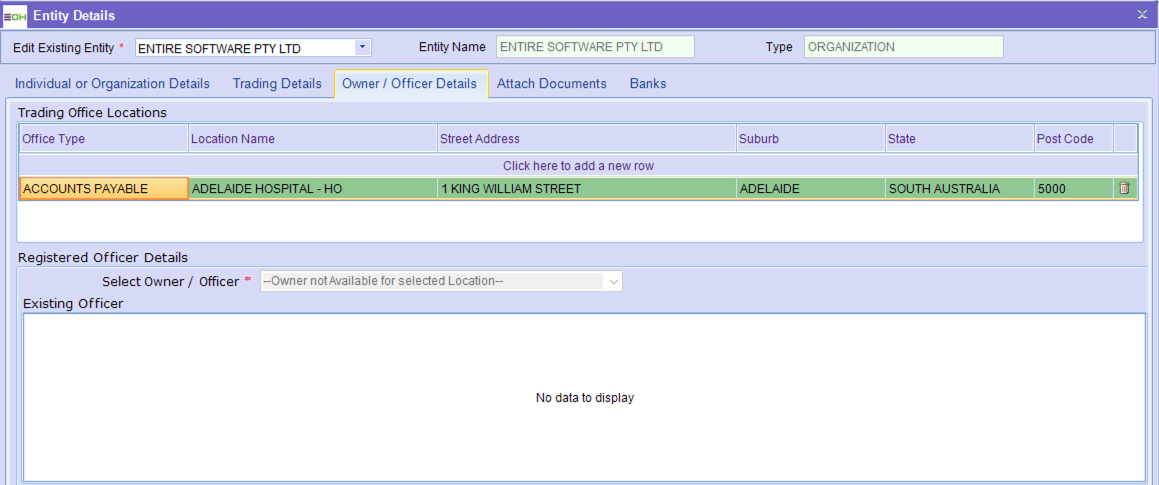Image resolution: width=1159 pixels, height=485 pixels.
Task: Sort by Post Code column header
Action: pyautogui.click(x=1072, y=139)
